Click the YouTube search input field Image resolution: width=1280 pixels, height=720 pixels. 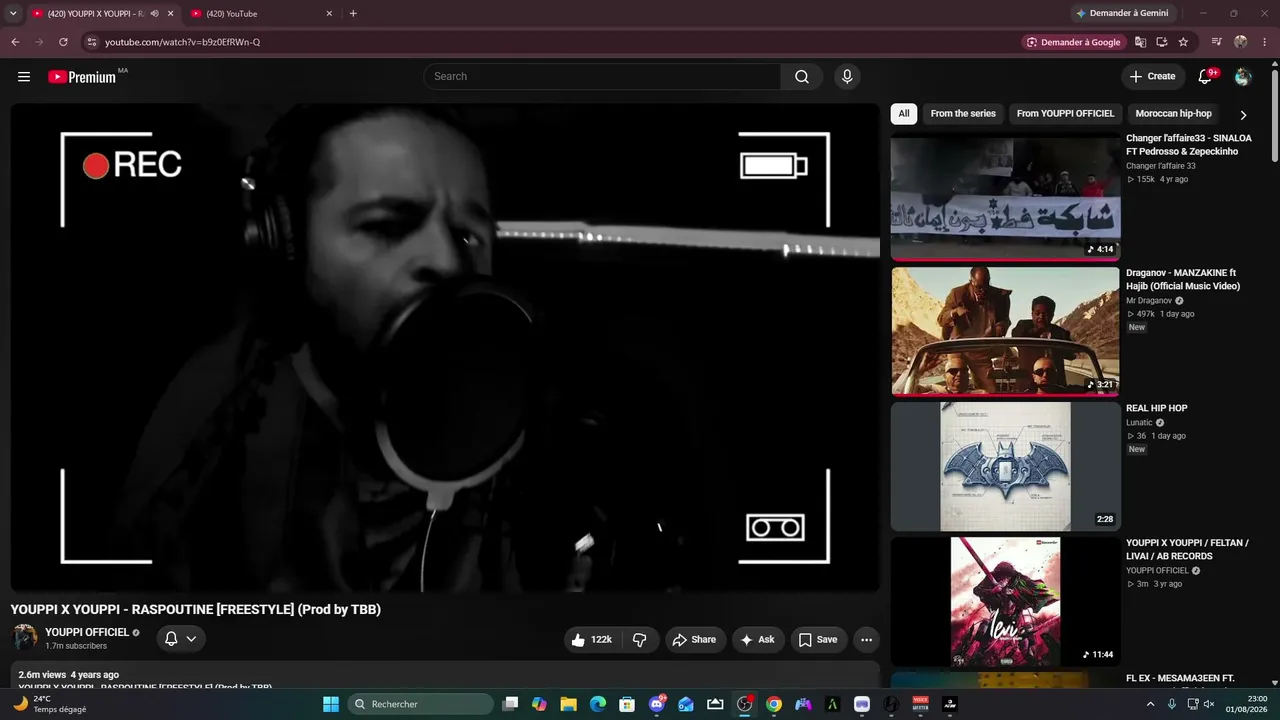click(602, 77)
